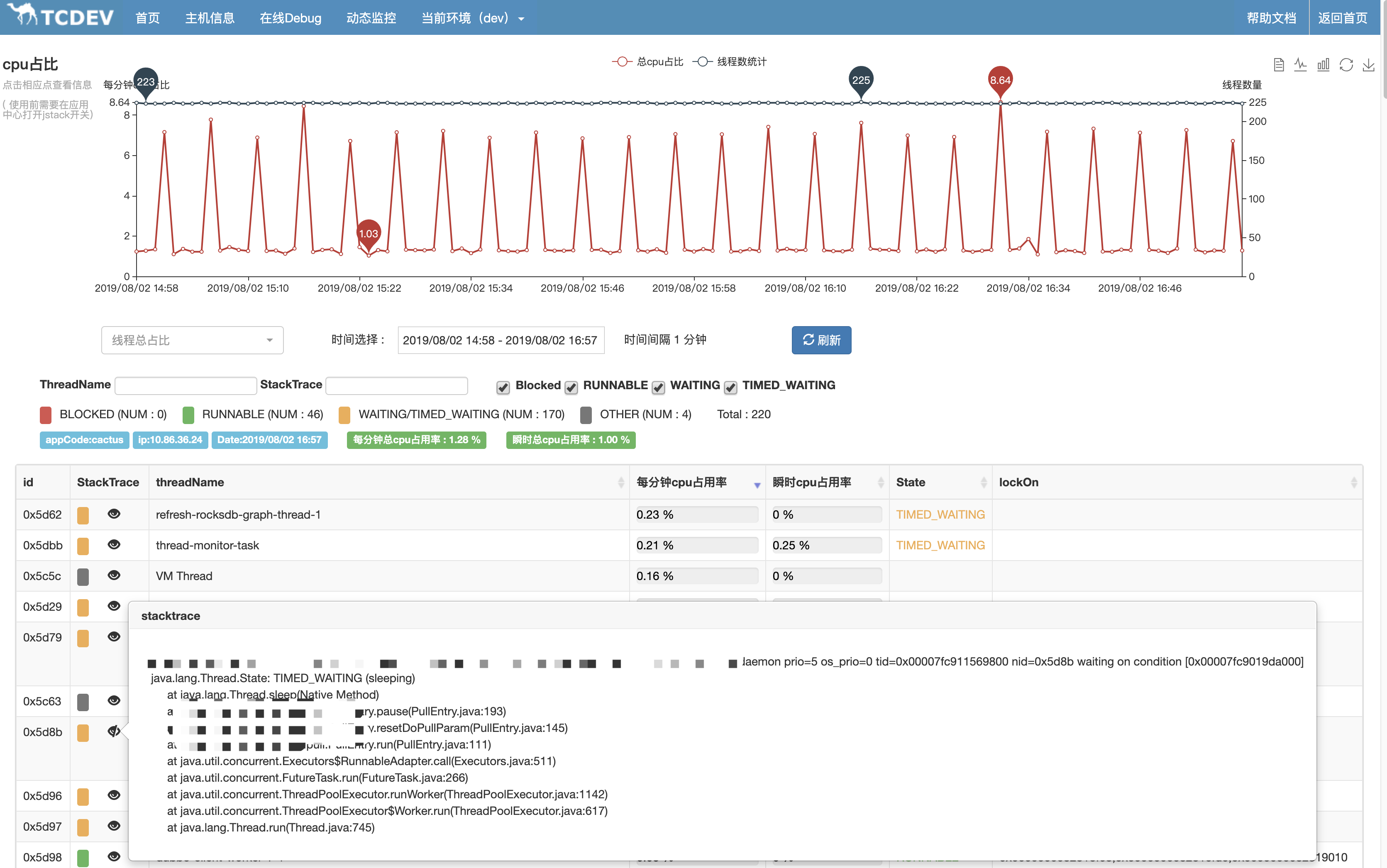Toggle the RUNNABLE state checkbox
This screenshot has width=1387, height=868.
[x=570, y=386]
